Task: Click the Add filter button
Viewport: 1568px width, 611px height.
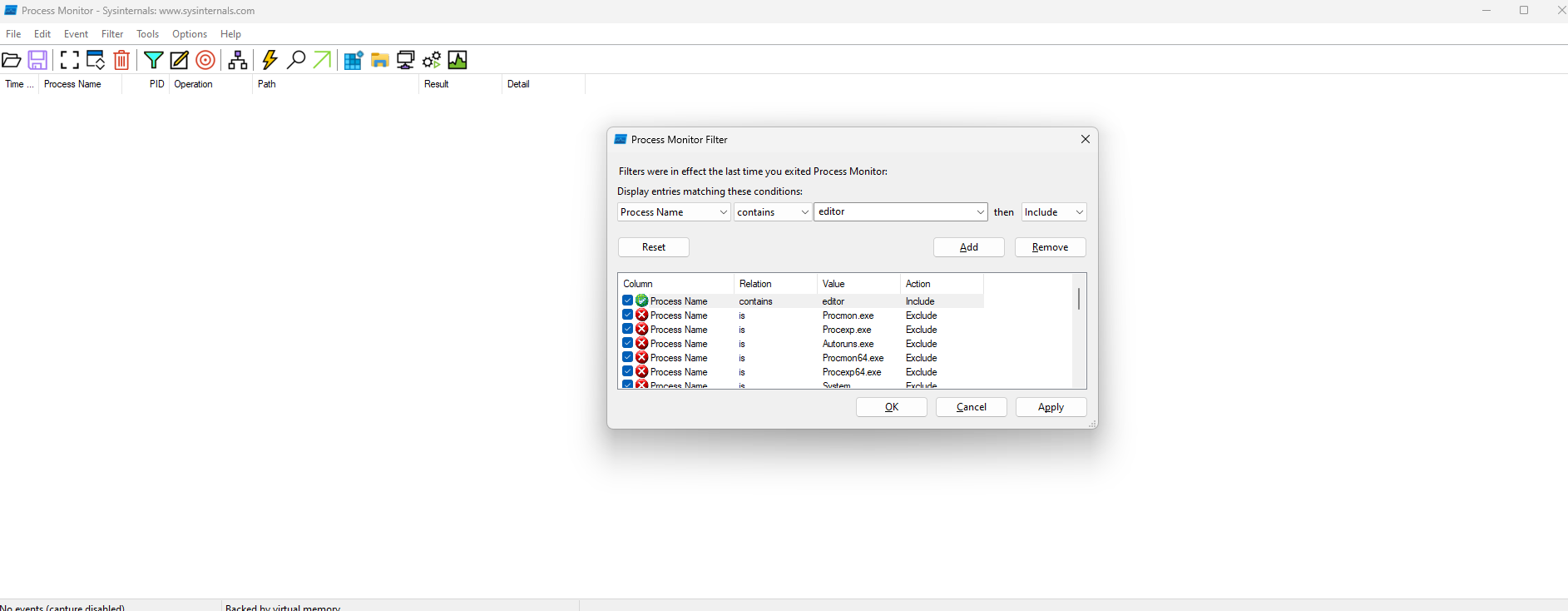Action: tap(969, 247)
